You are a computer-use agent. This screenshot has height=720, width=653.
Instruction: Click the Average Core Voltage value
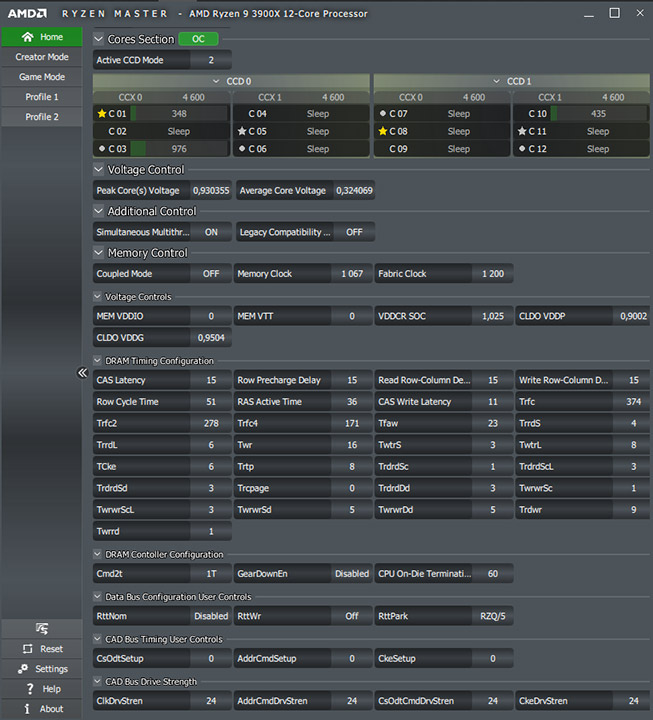(354, 191)
